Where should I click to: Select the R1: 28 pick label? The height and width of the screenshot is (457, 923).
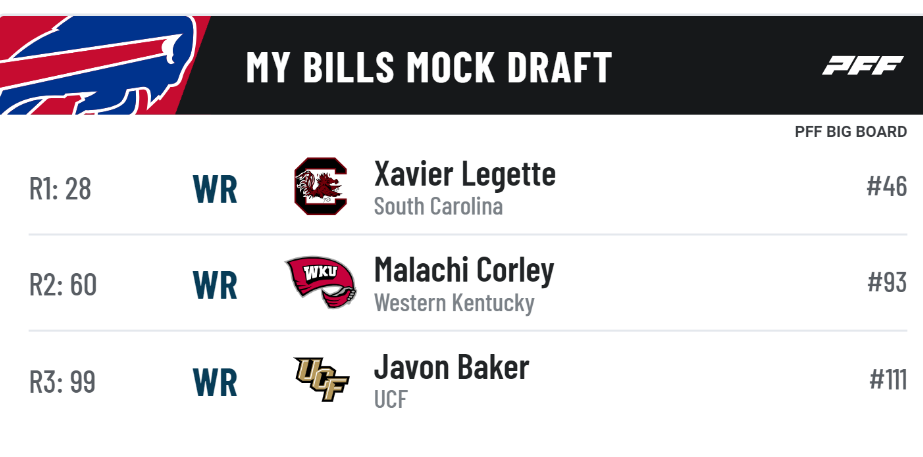click(x=60, y=189)
